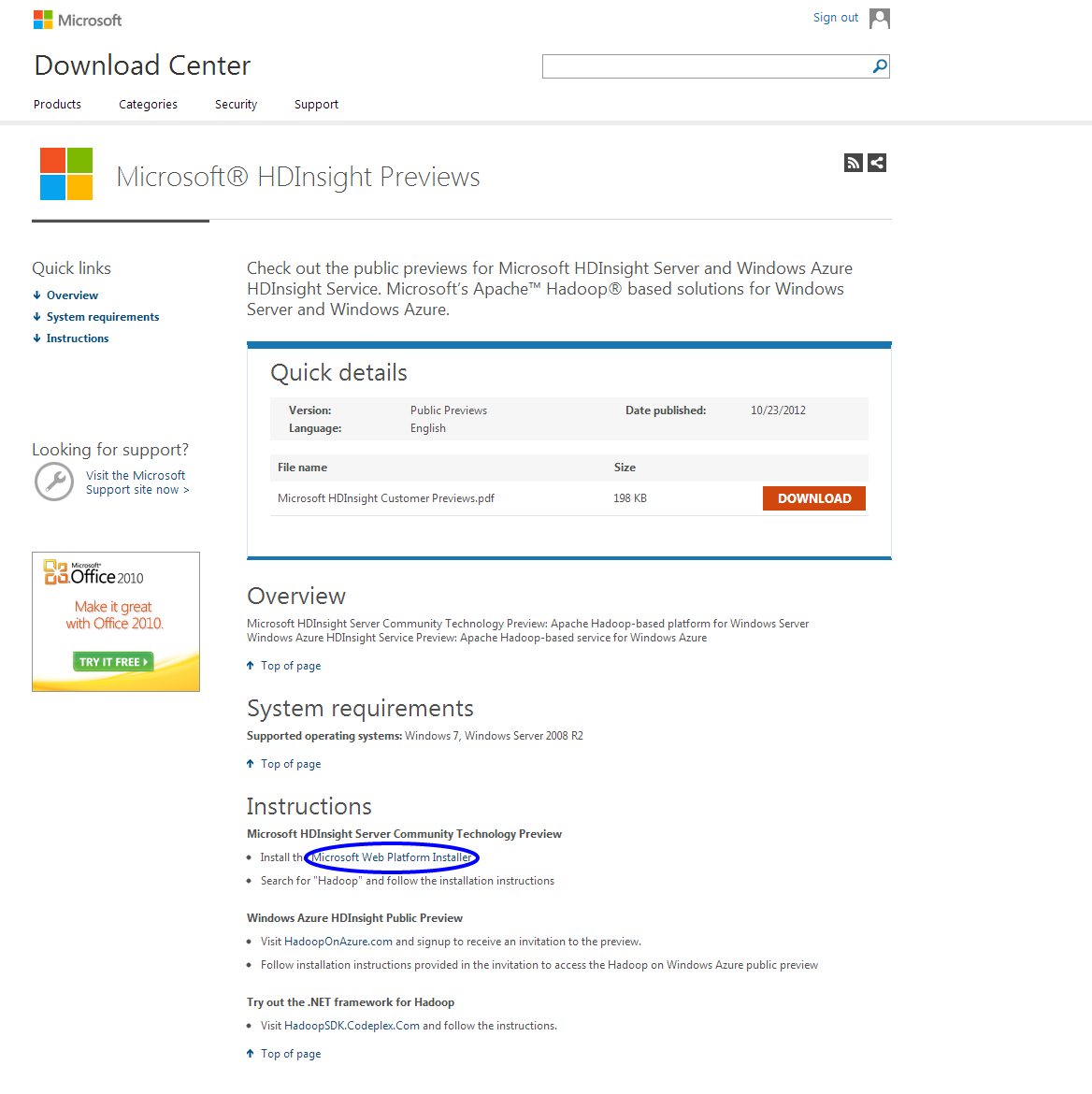
Task: Click the large Microsoft four-color product logo
Action: pyautogui.click(x=66, y=174)
